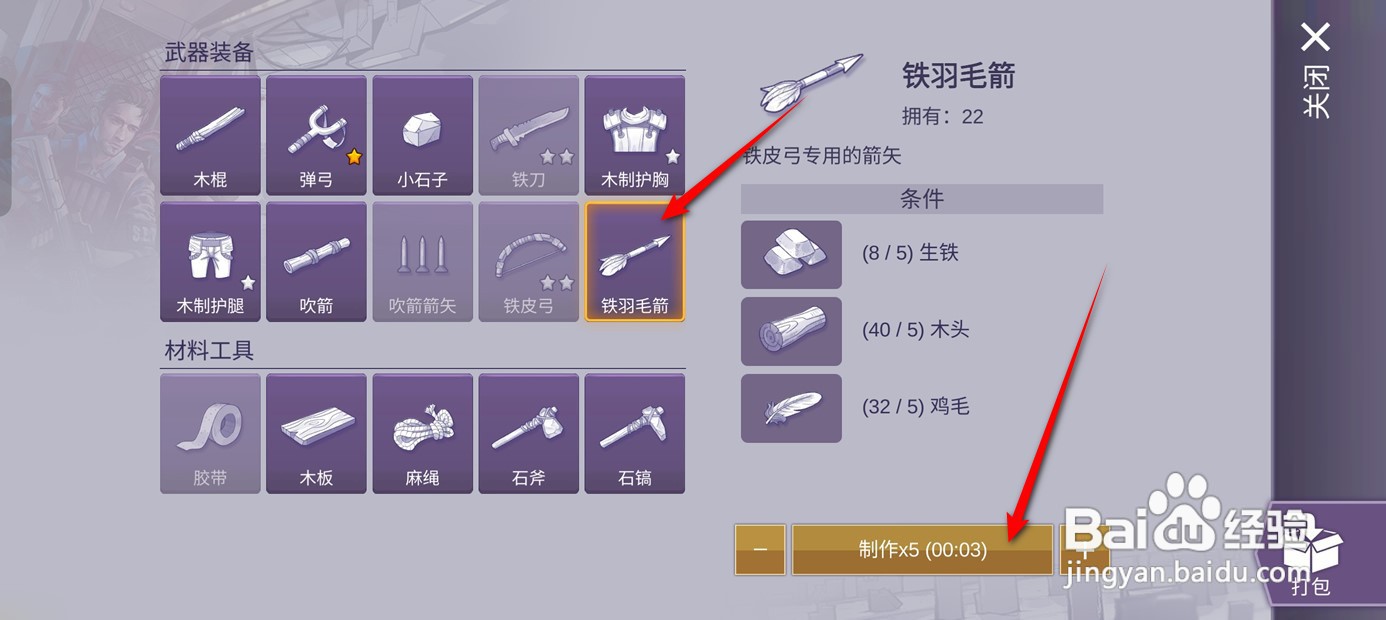Screen dimensions: 1386x620
Task: Open the 木制护腿 leg armor recipe
Action: (210, 262)
